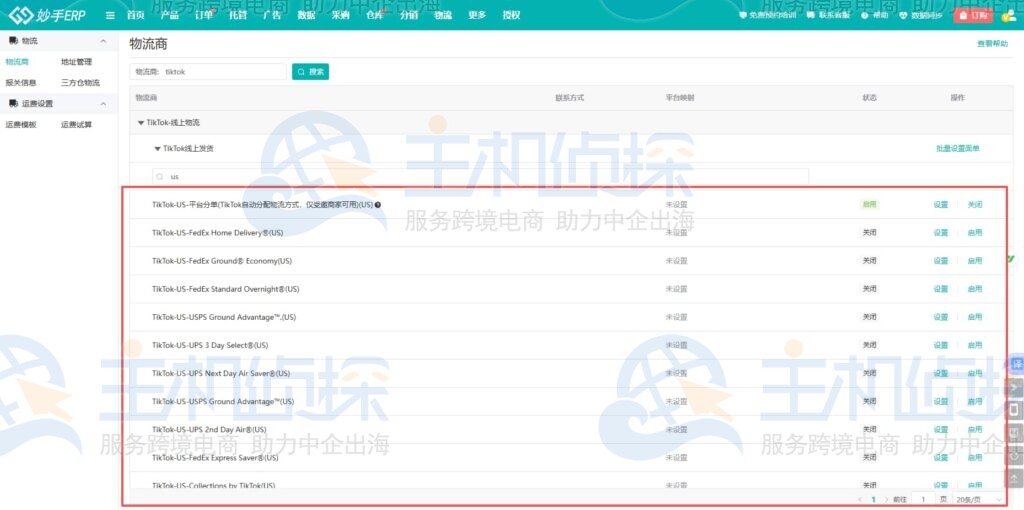Viewport: 1024px width, 510px height.
Task: Click the 前往 page number input
Action: point(923,500)
